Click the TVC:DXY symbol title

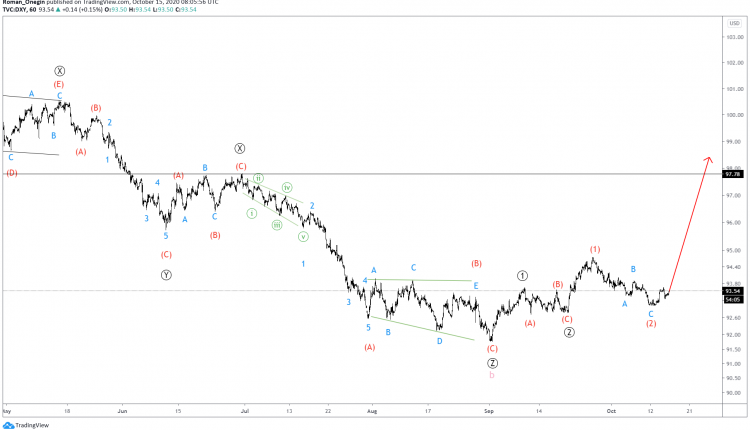(19, 10)
